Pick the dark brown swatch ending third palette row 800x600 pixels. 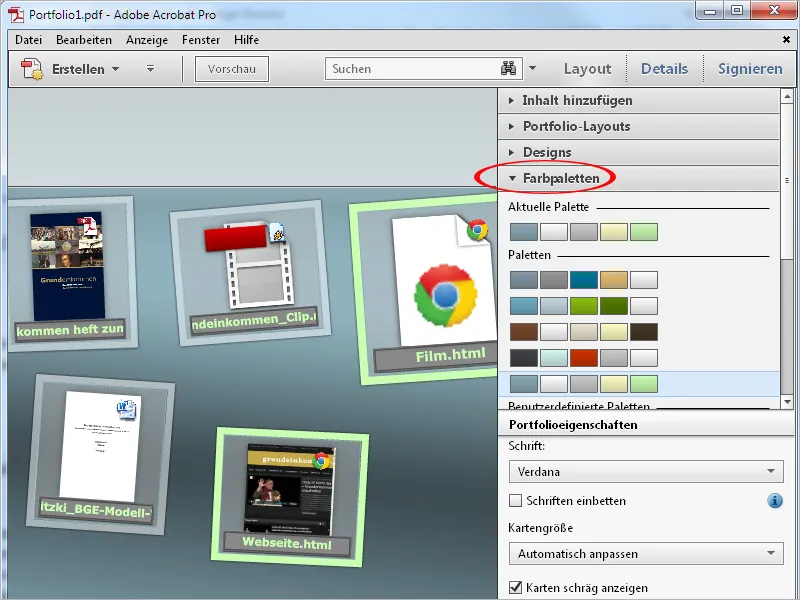(x=644, y=332)
